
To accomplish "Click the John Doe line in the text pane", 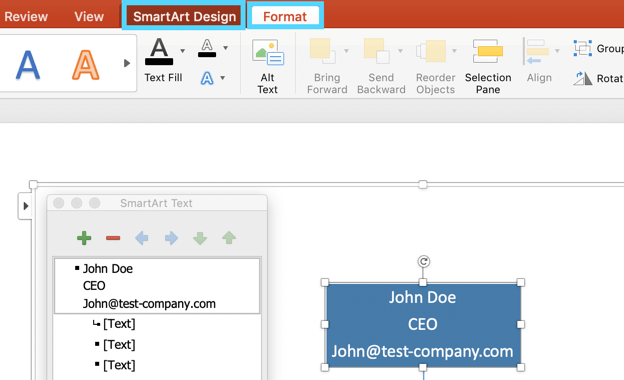I will (107, 269).
